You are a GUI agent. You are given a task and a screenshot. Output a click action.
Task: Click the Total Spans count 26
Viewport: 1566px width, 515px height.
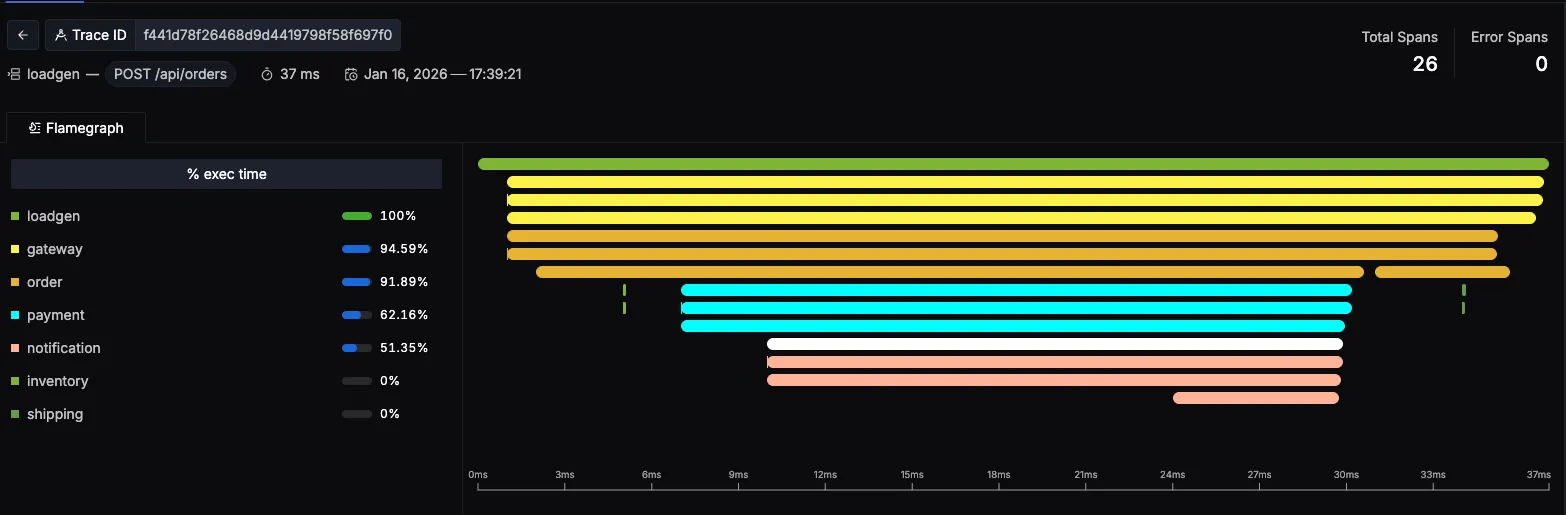[x=1424, y=64]
